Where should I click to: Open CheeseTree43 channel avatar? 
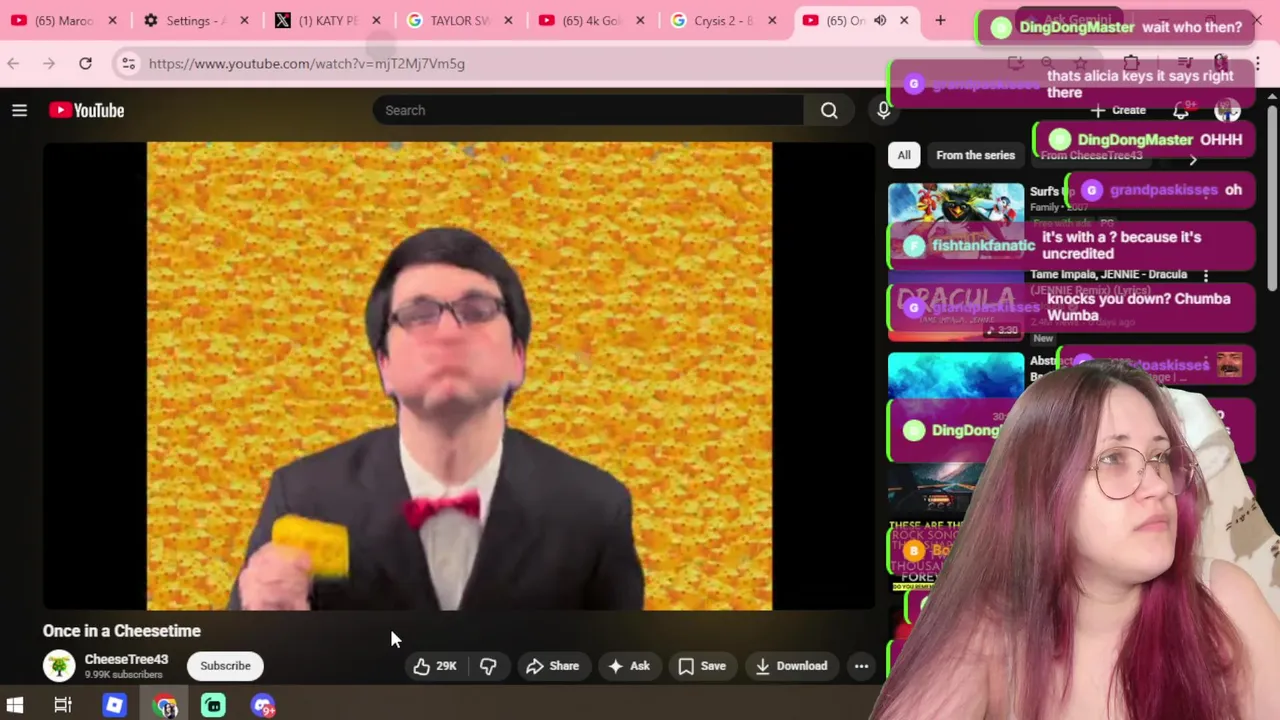pos(59,666)
